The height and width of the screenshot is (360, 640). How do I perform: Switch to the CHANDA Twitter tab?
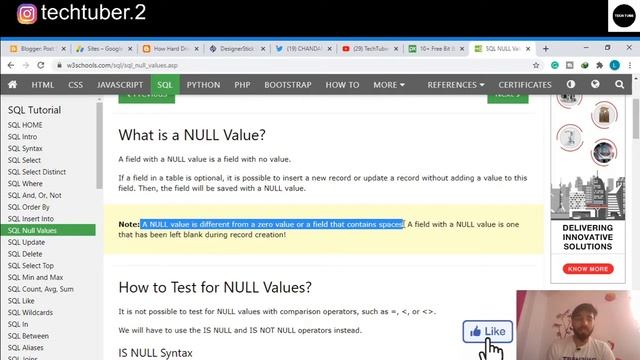pyautogui.click(x=304, y=49)
